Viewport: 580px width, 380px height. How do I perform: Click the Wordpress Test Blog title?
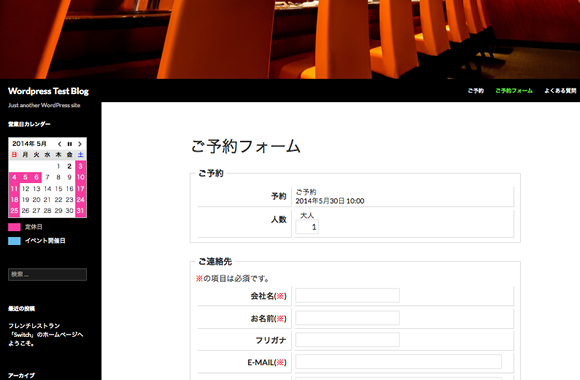[48, 91]
